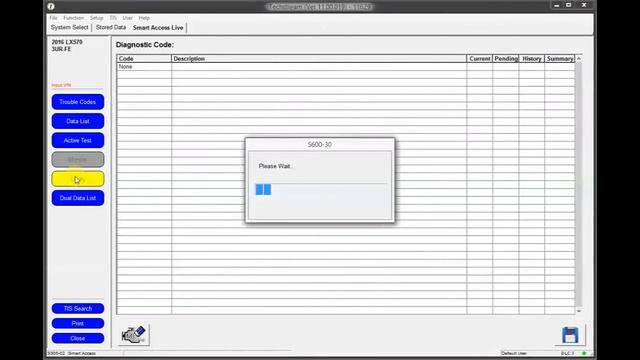Click the DLC 3 status bar entry
This screenshot has width=640, height=360.
tap(567, 353)
